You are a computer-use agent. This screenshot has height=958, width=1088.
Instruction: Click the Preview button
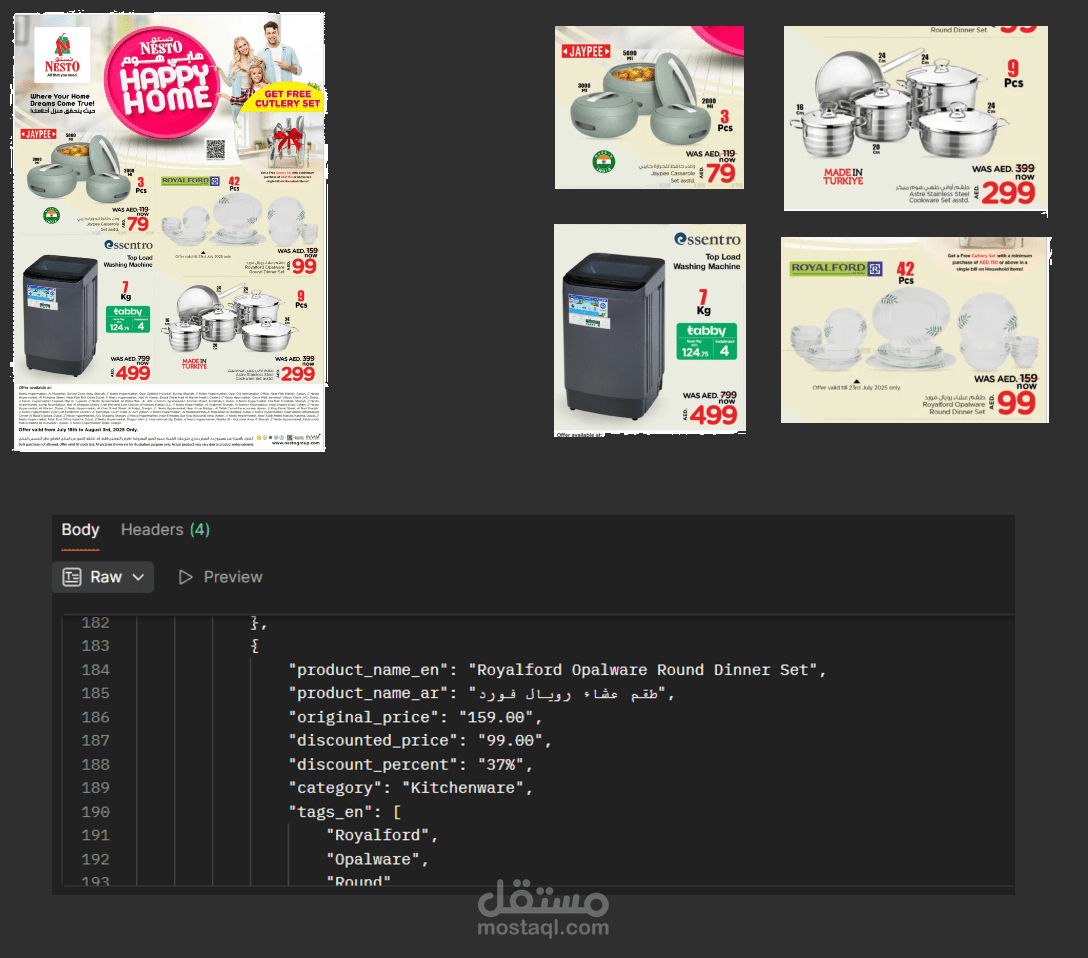[221, 577]
